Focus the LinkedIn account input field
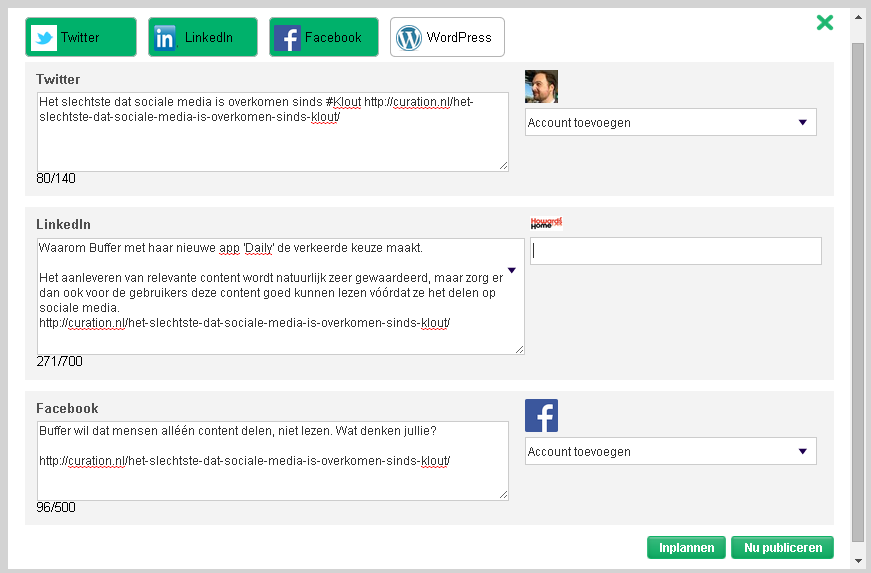This screenshot has height=573, width=871. (x=675, y=251)
